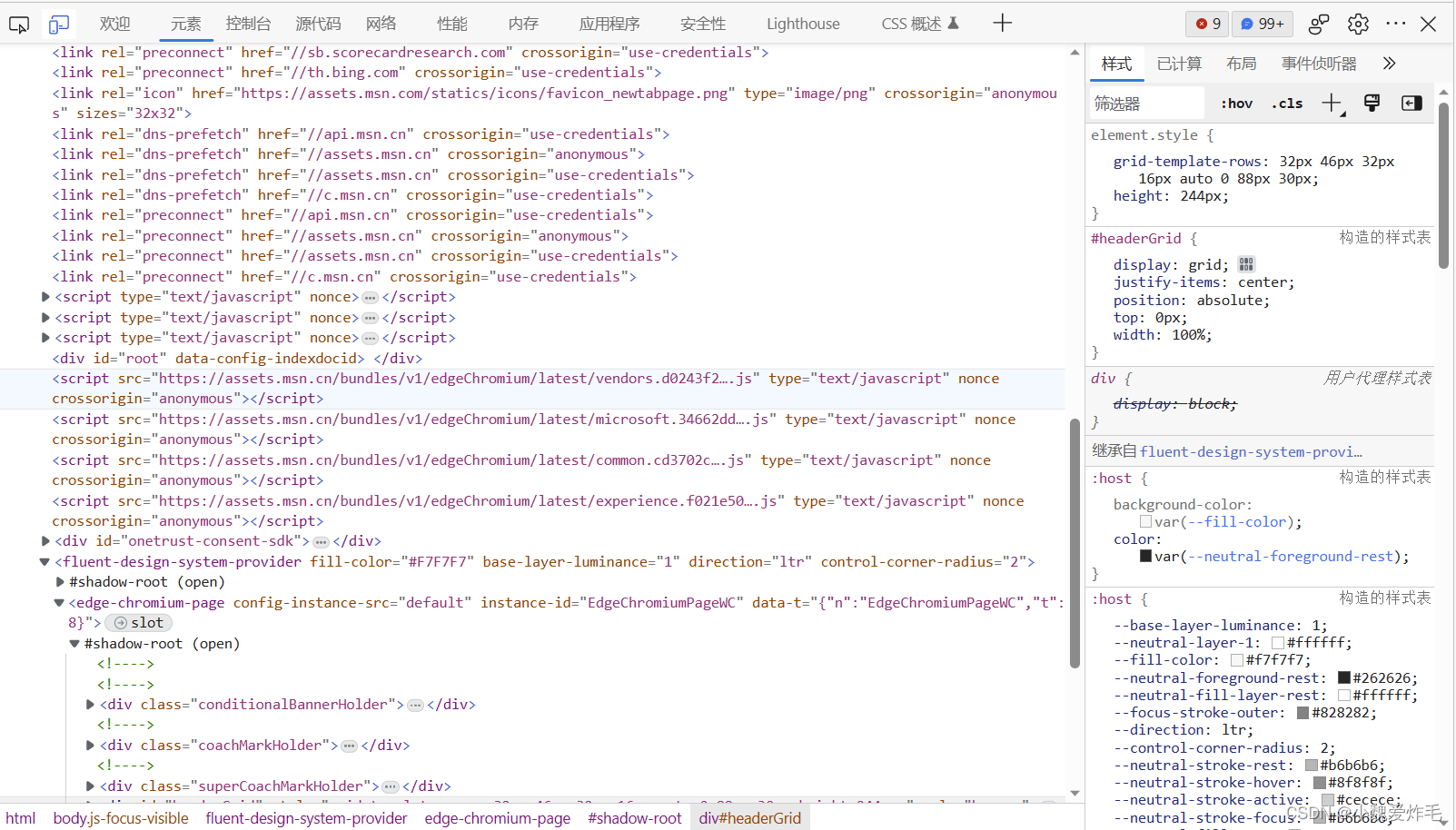Switch to 布局 layout tab
Screen dimensions: 1456x830
[x=1241, y=64]
